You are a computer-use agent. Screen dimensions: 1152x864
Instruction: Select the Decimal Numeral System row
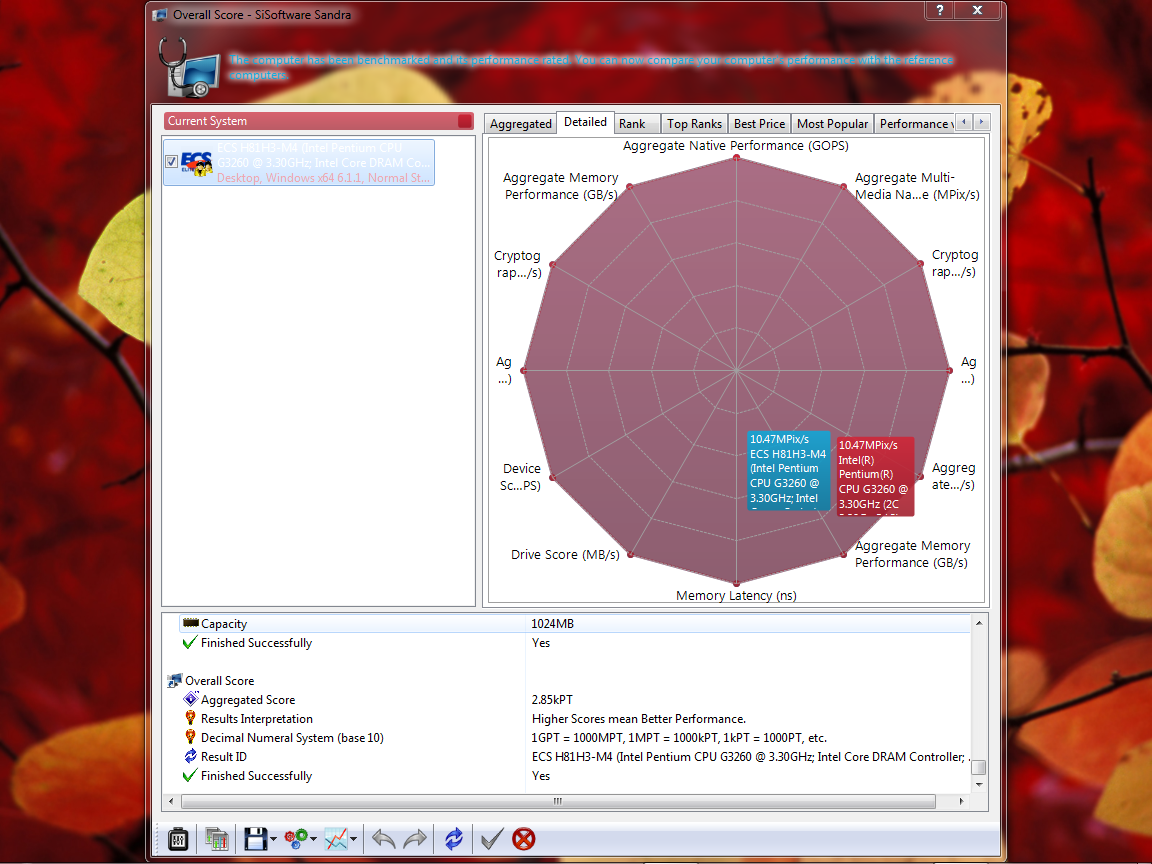pyautogui.click(x=575, y=738)
